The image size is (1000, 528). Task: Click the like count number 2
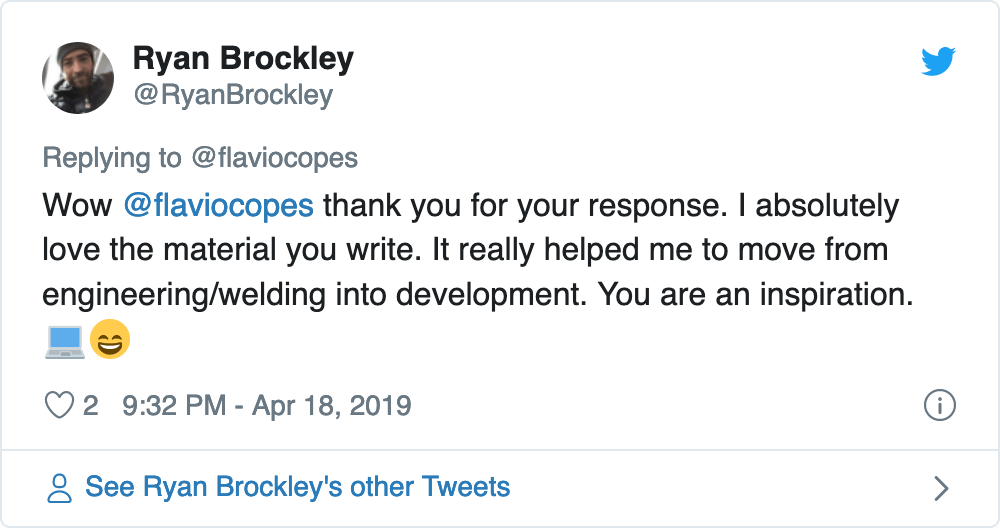click(91, 406)
